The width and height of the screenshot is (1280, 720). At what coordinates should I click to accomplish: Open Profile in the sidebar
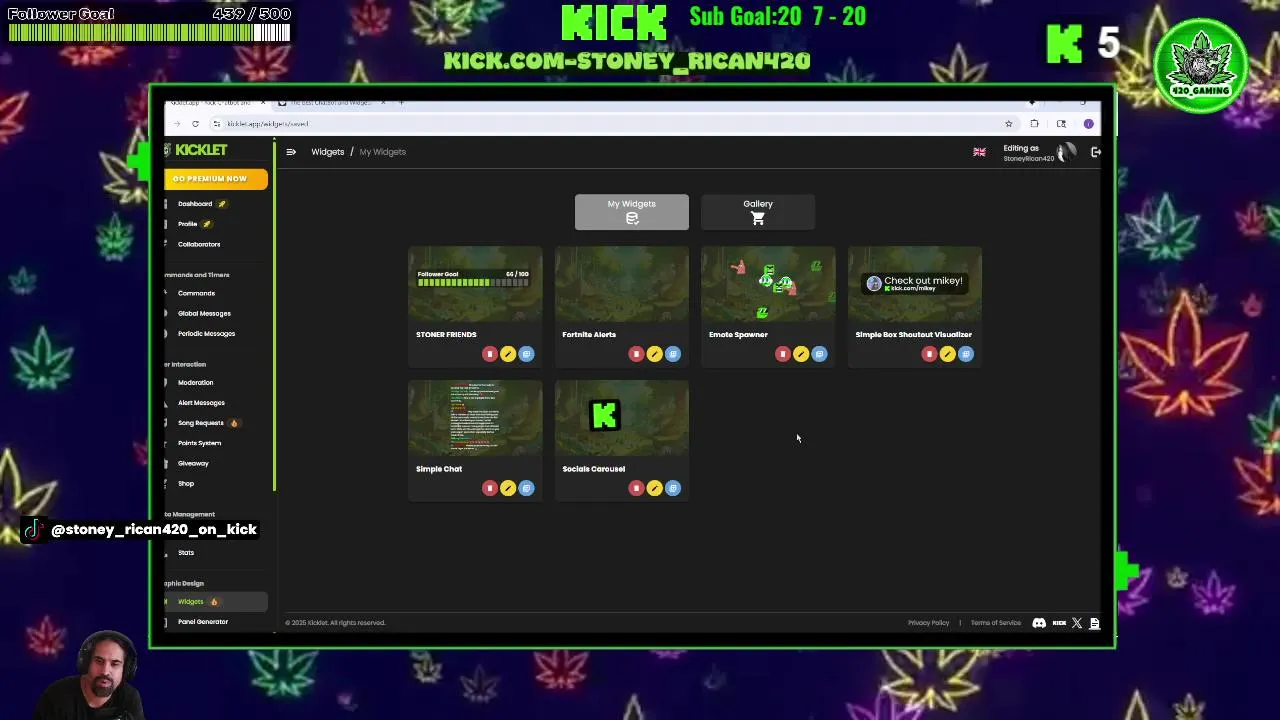tap(188, 224)
